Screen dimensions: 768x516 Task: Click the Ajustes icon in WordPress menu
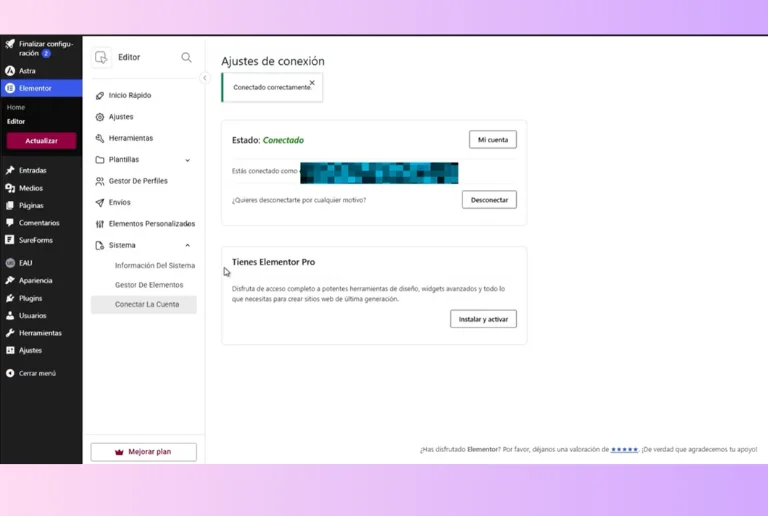(x=10, y=351)
